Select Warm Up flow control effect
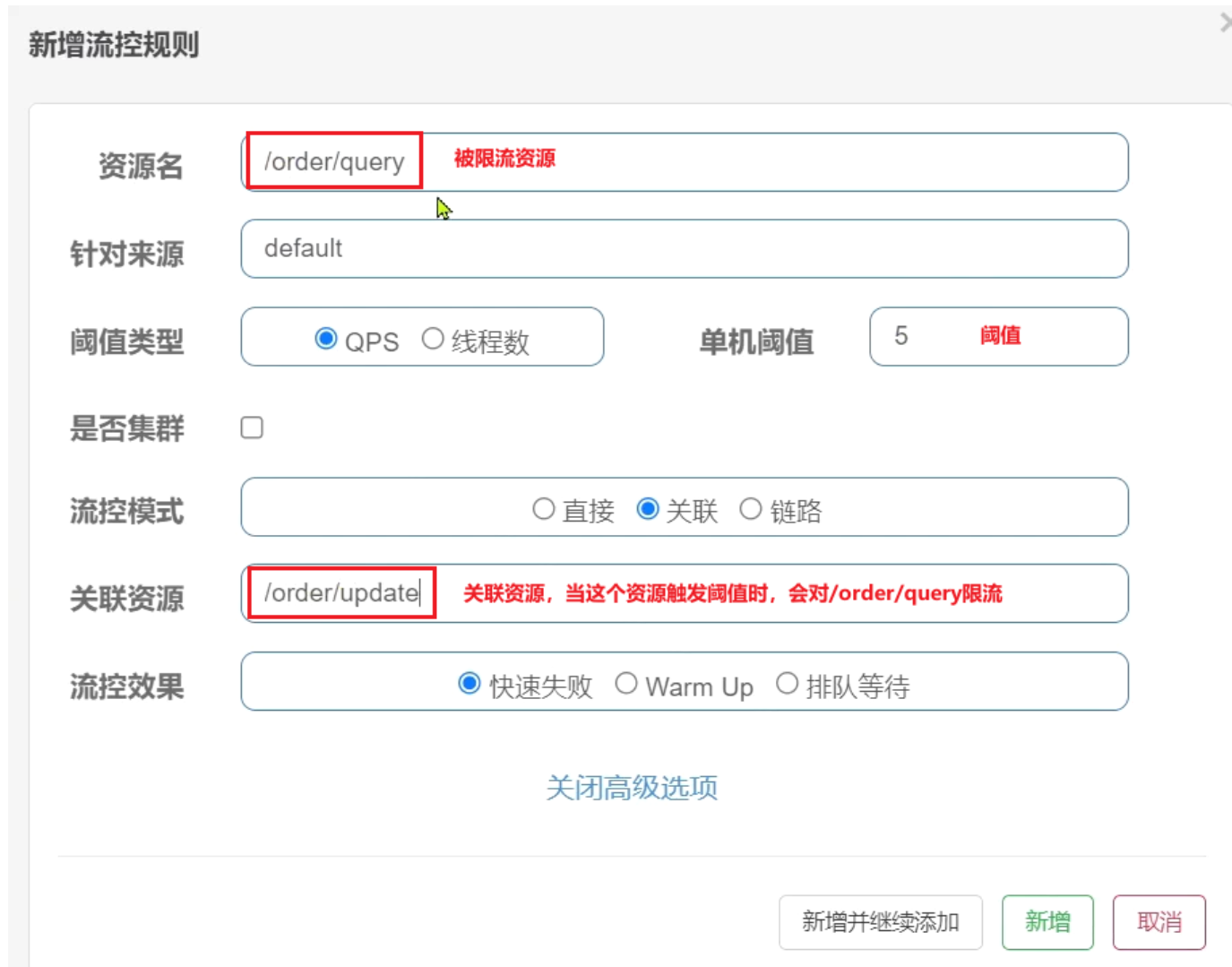The image size is (1232, 967). (x=626, y=684)
